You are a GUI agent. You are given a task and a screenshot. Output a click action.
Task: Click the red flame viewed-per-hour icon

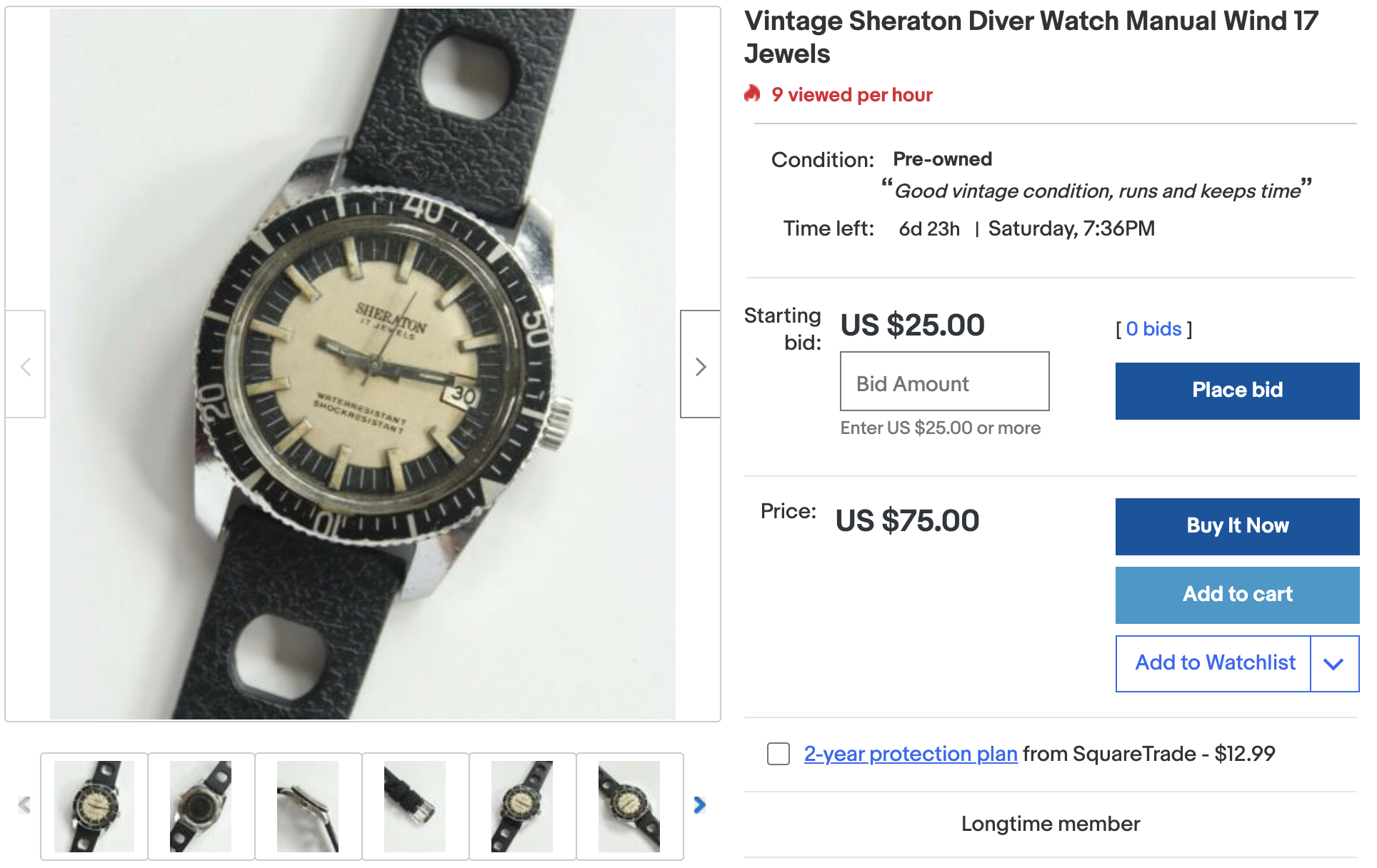point(752,94)
